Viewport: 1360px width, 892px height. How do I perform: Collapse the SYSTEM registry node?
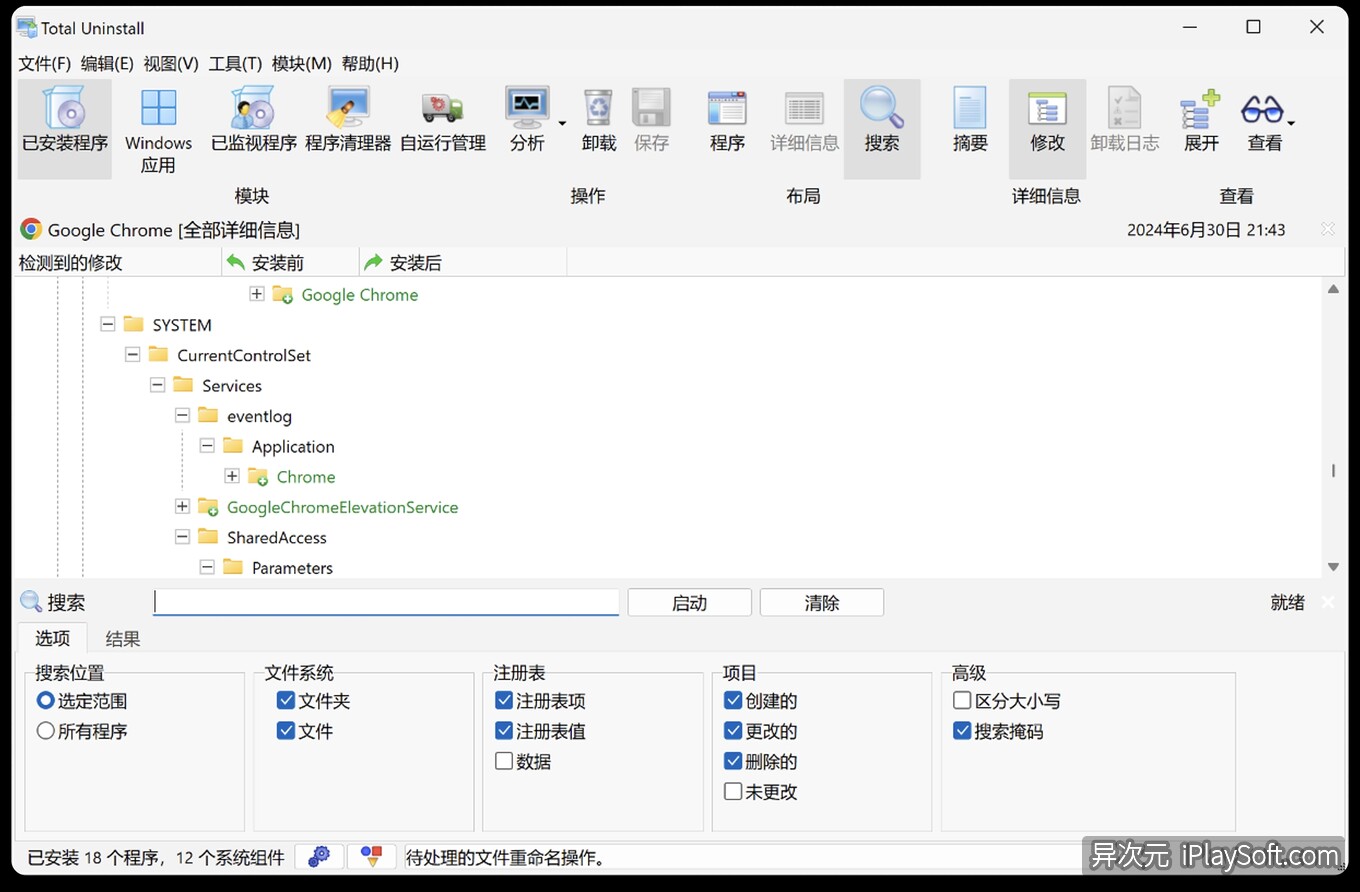click(107, 324)
